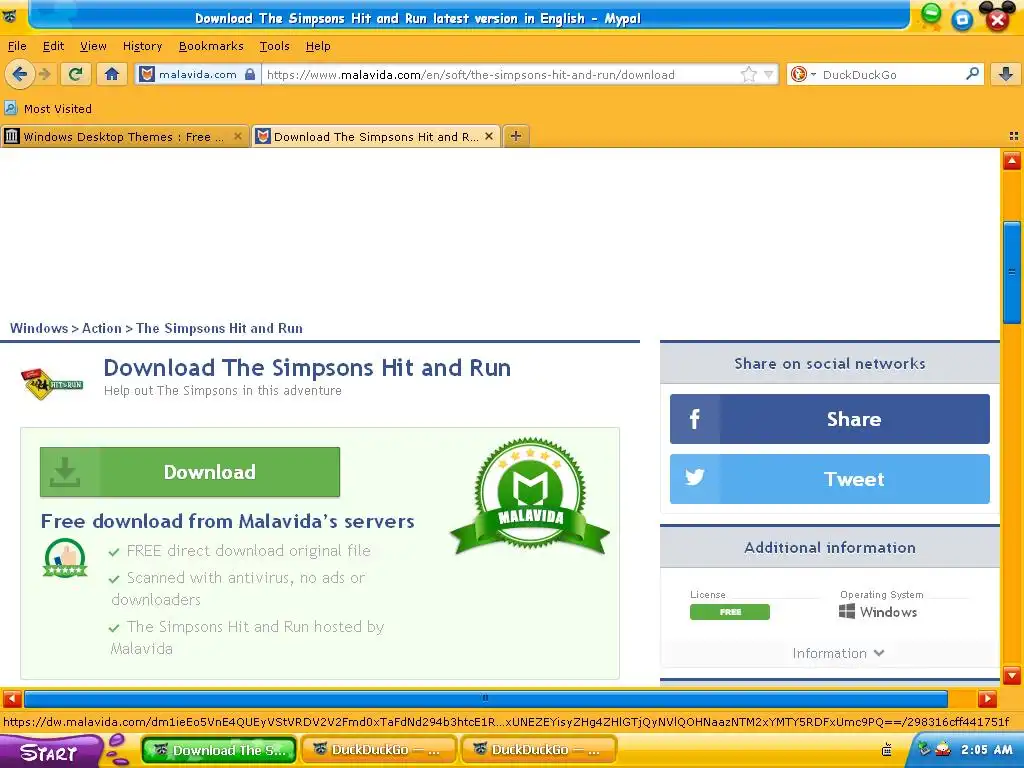Screen dimensions: 1024x768
Task: Expand the Information chevron section
Action: [838, 653]
